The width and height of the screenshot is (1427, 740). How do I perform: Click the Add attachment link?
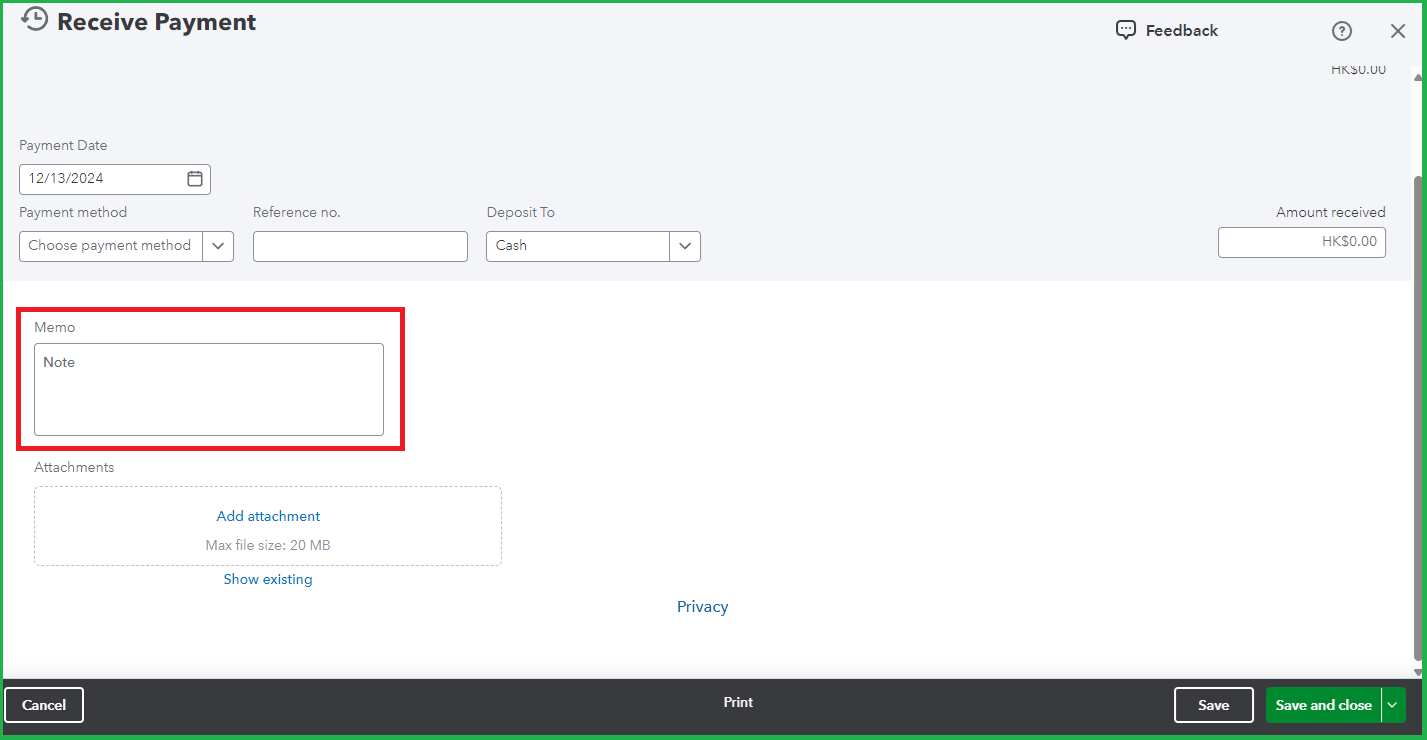point(267,515)
